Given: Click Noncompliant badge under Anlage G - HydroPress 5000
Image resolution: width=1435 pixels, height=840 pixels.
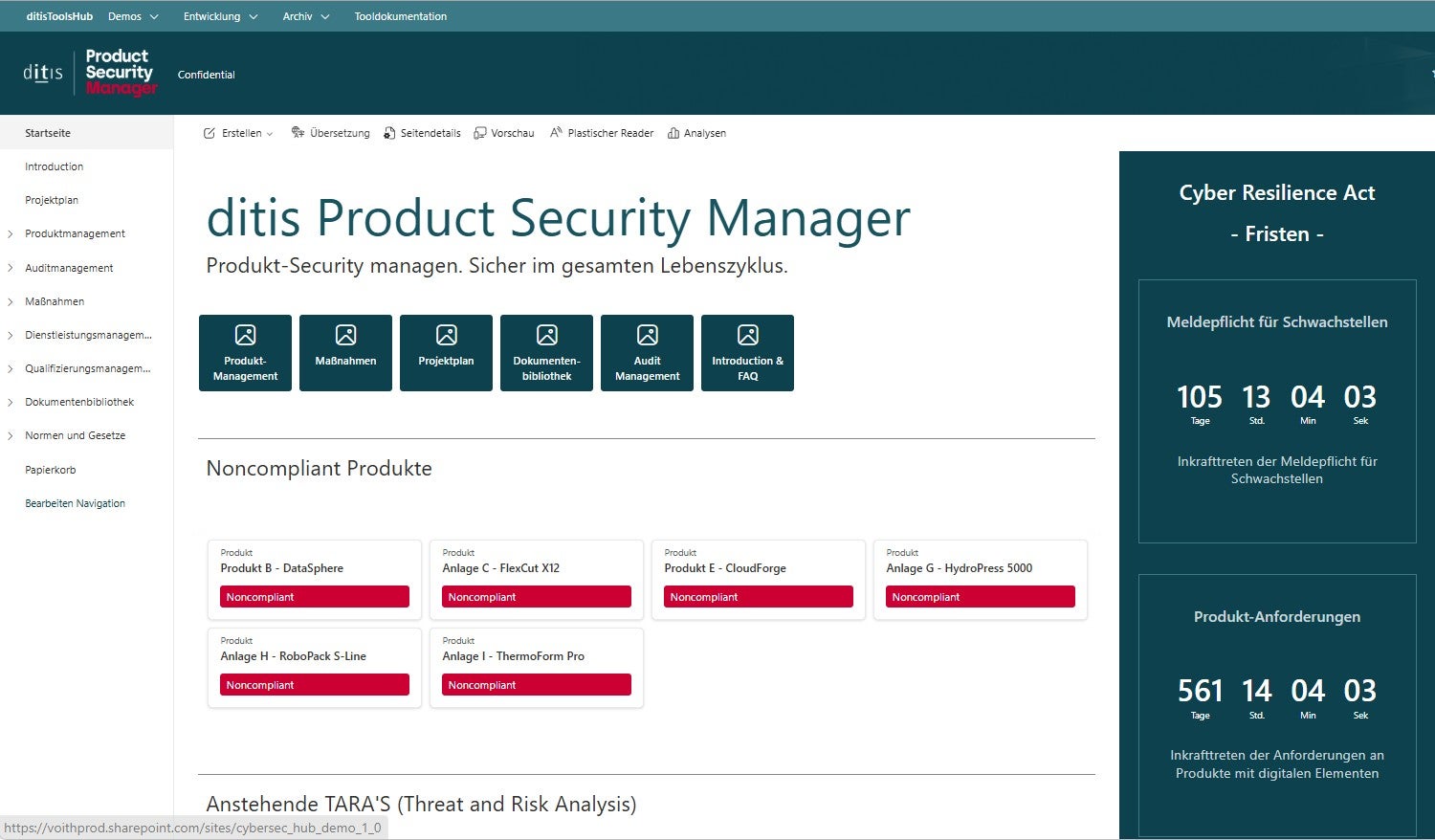Looking at the screenshot, I should click(981, 597).
